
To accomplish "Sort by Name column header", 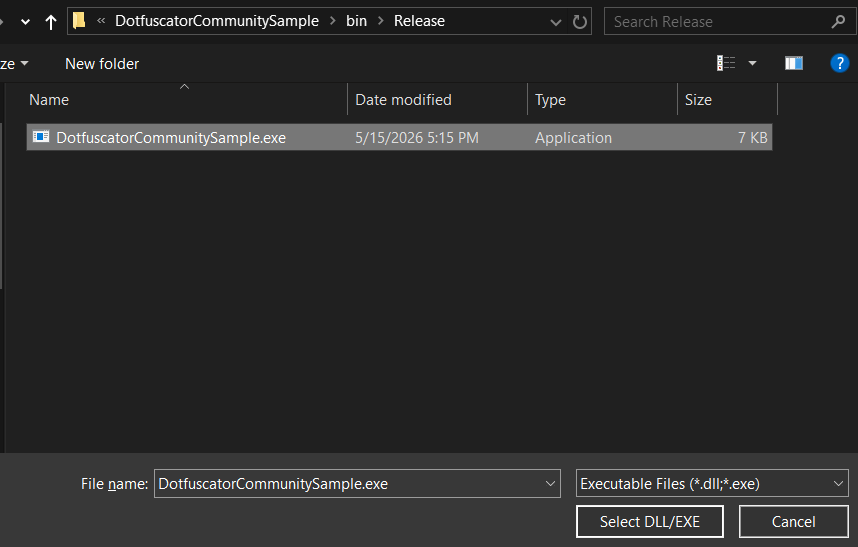I will [186, 100].
